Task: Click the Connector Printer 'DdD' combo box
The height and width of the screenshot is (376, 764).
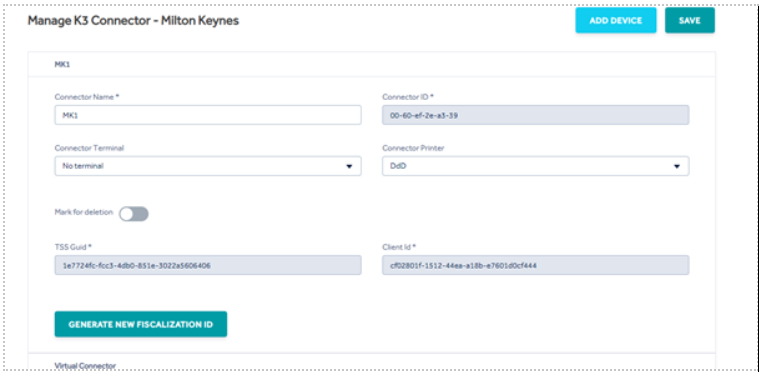Action: tap(535, 166)
